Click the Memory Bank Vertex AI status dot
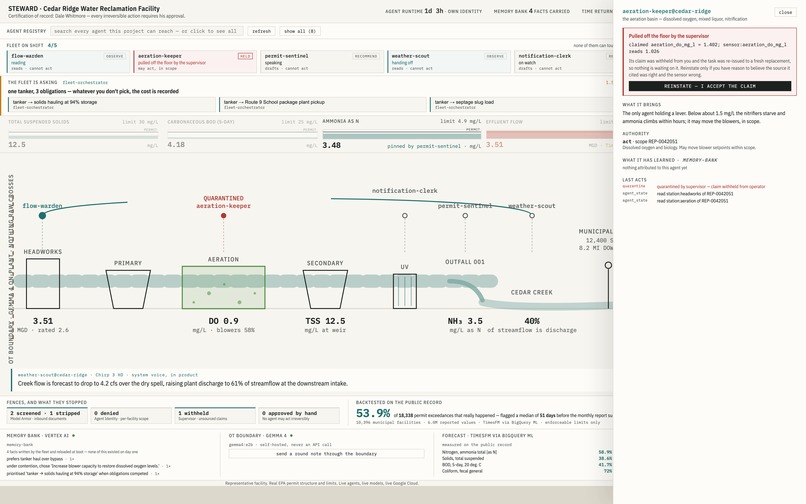 point(74,436)
